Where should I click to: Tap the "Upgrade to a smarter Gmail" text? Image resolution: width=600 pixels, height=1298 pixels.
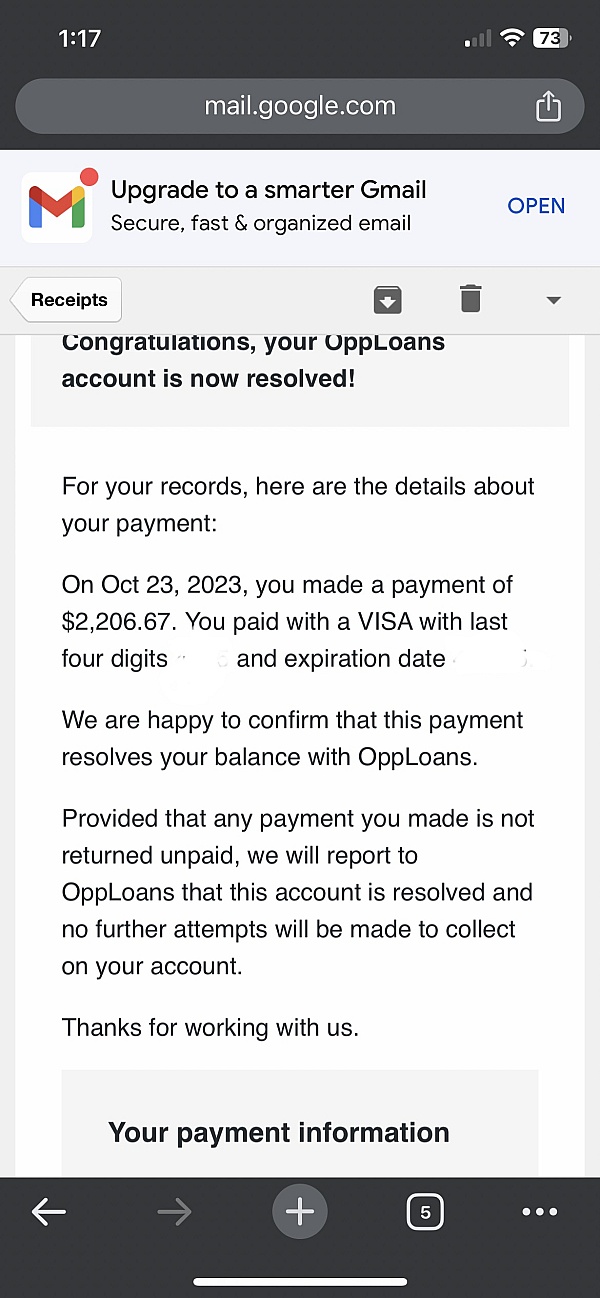tap(269, 190)
